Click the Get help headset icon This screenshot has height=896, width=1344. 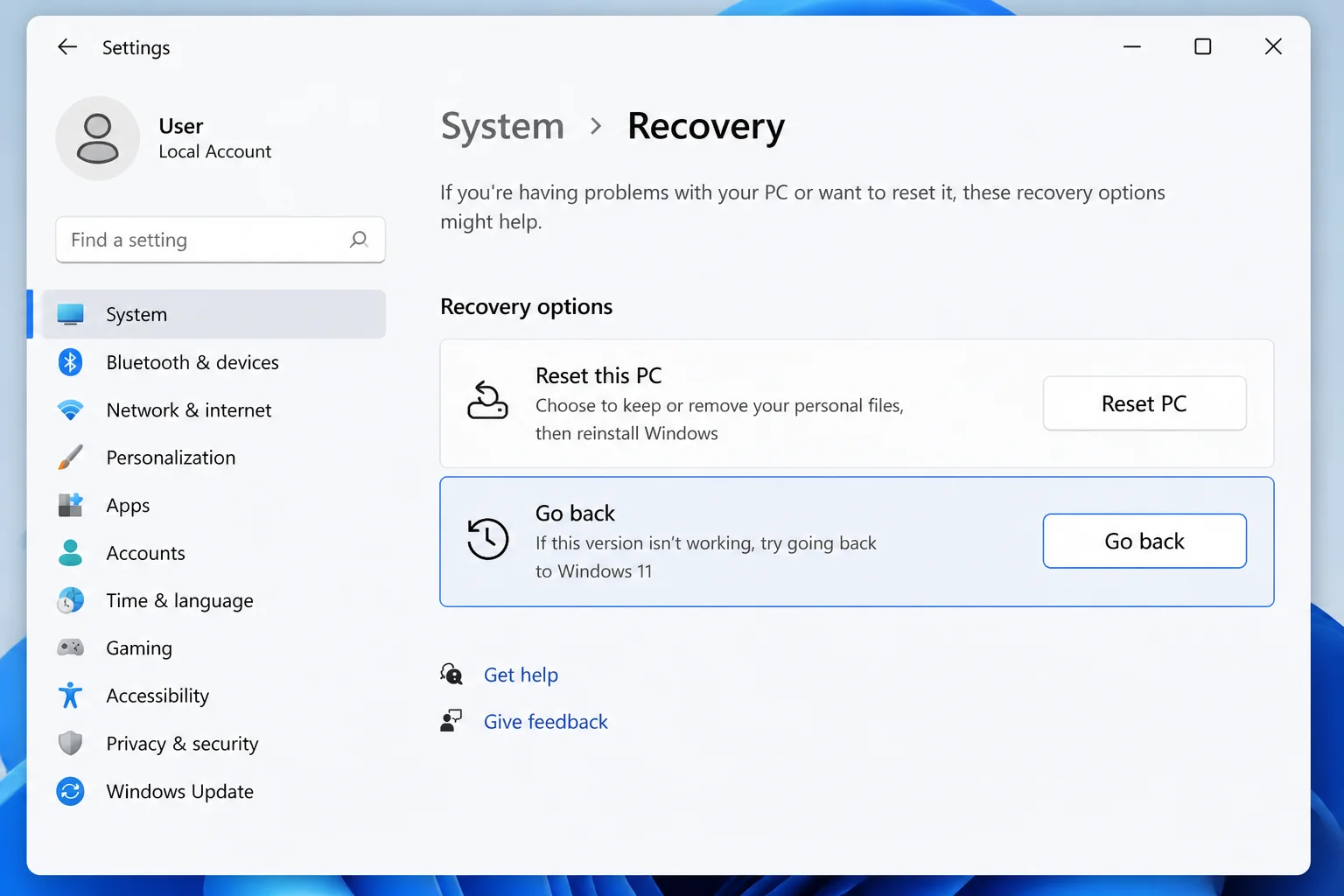(x=451, y=674)
